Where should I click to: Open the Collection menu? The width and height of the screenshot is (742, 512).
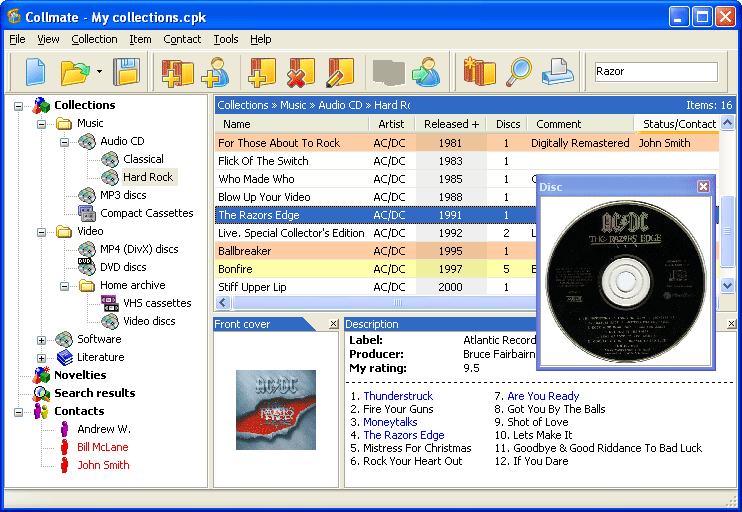pos(94,39)
